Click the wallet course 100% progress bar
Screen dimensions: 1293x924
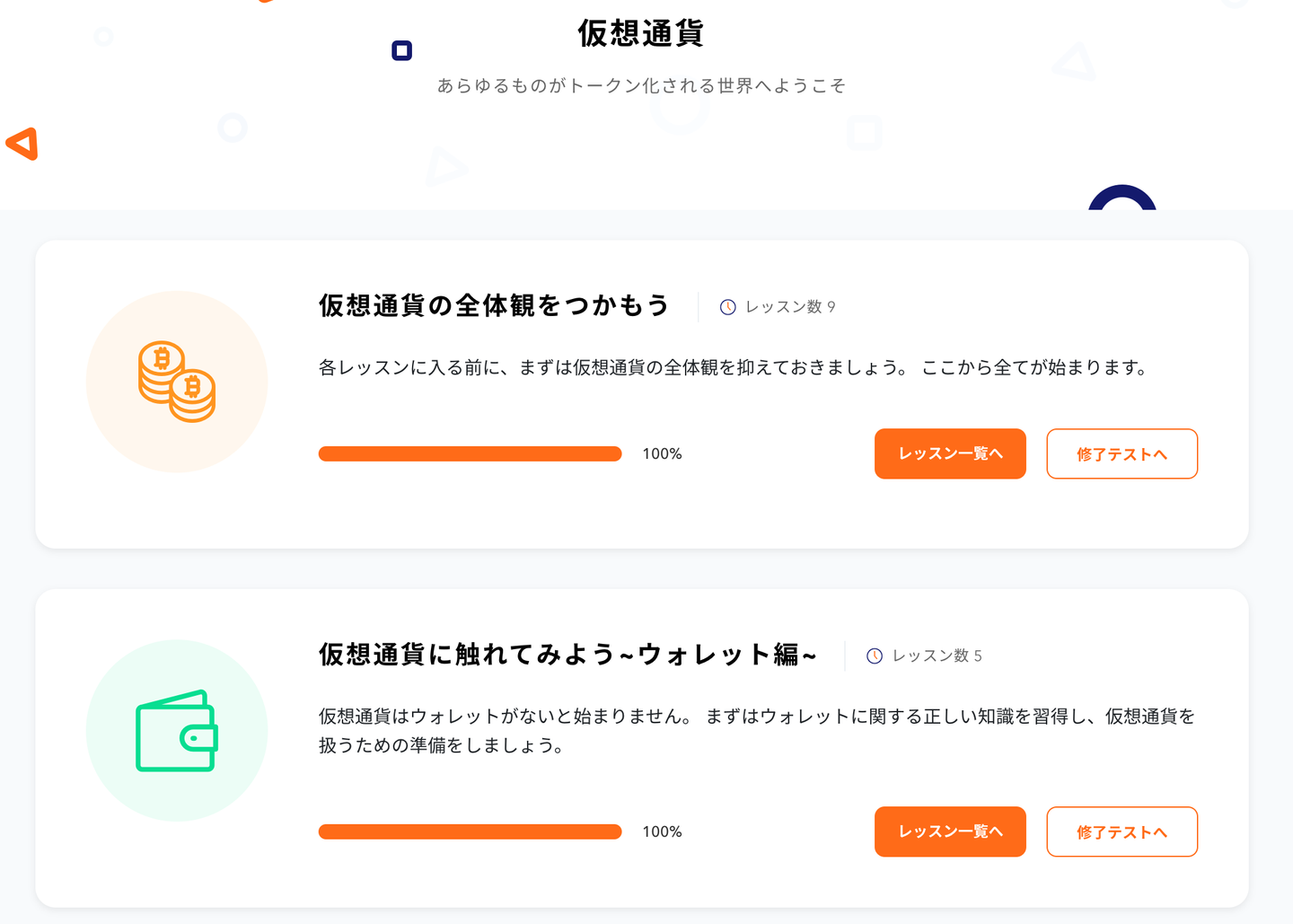470,832
